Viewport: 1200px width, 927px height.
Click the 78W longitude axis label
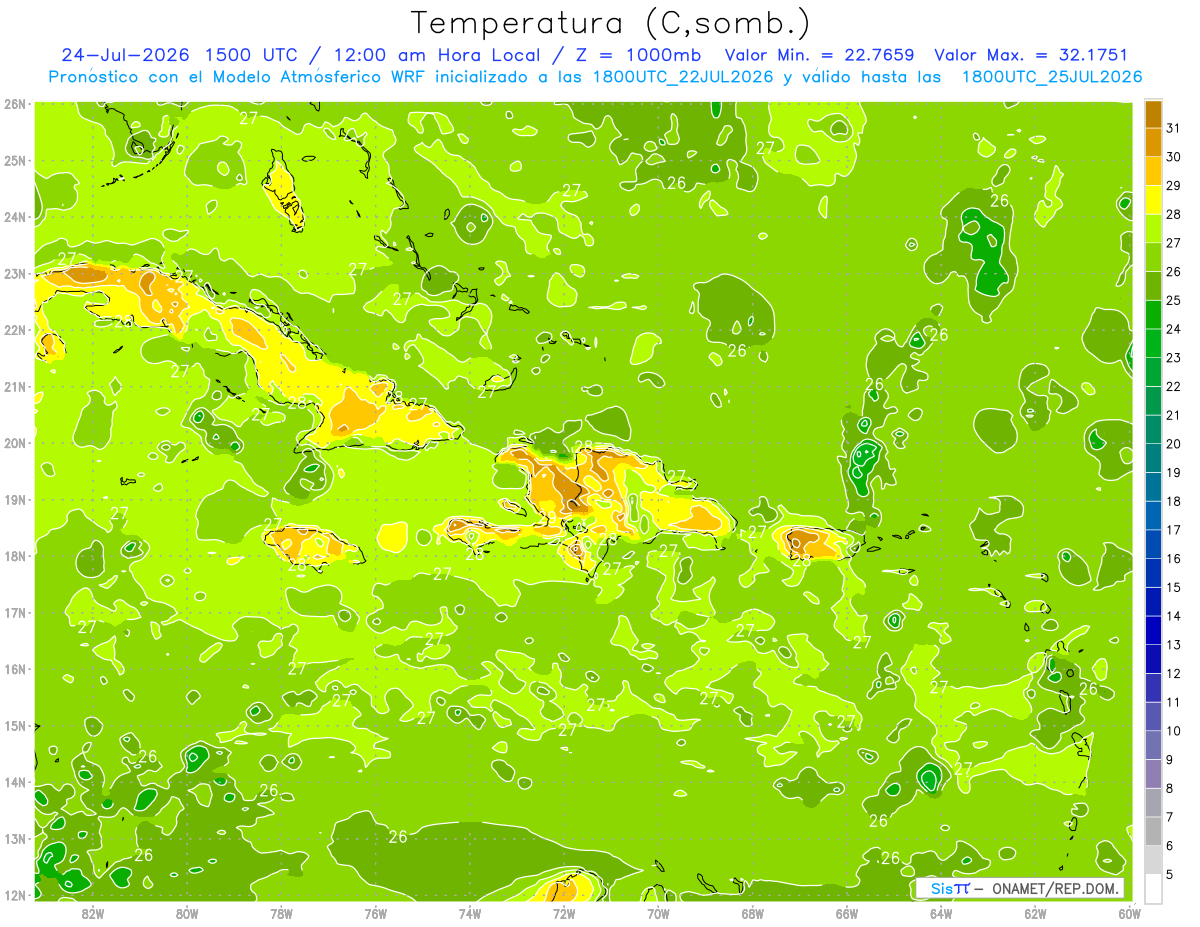(281, 912)
